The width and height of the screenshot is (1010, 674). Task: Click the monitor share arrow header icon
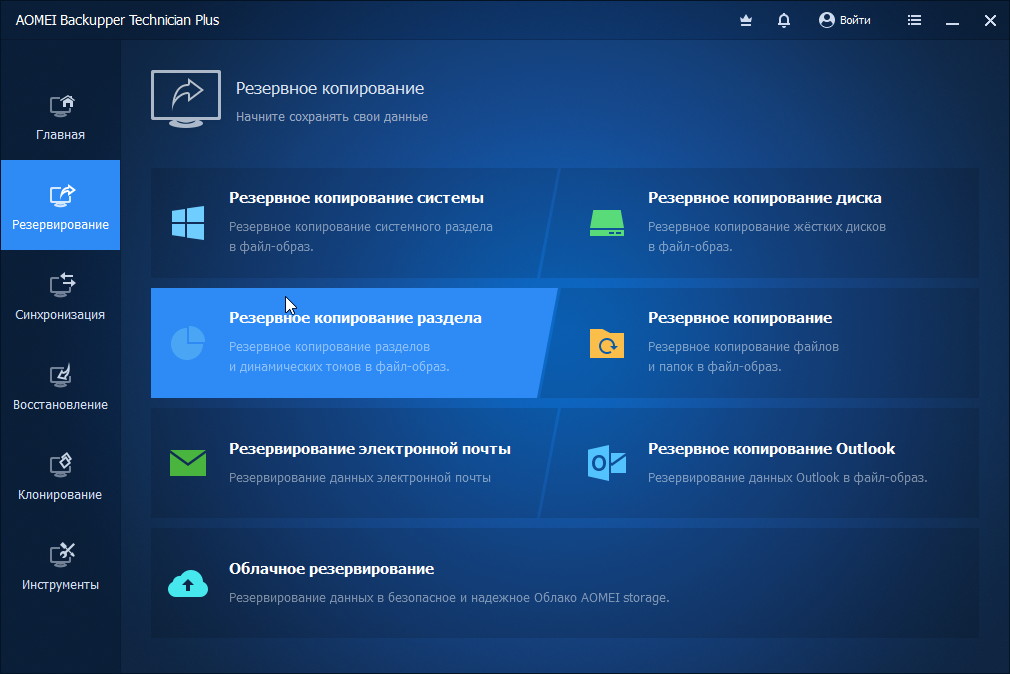tap(186, 99)
